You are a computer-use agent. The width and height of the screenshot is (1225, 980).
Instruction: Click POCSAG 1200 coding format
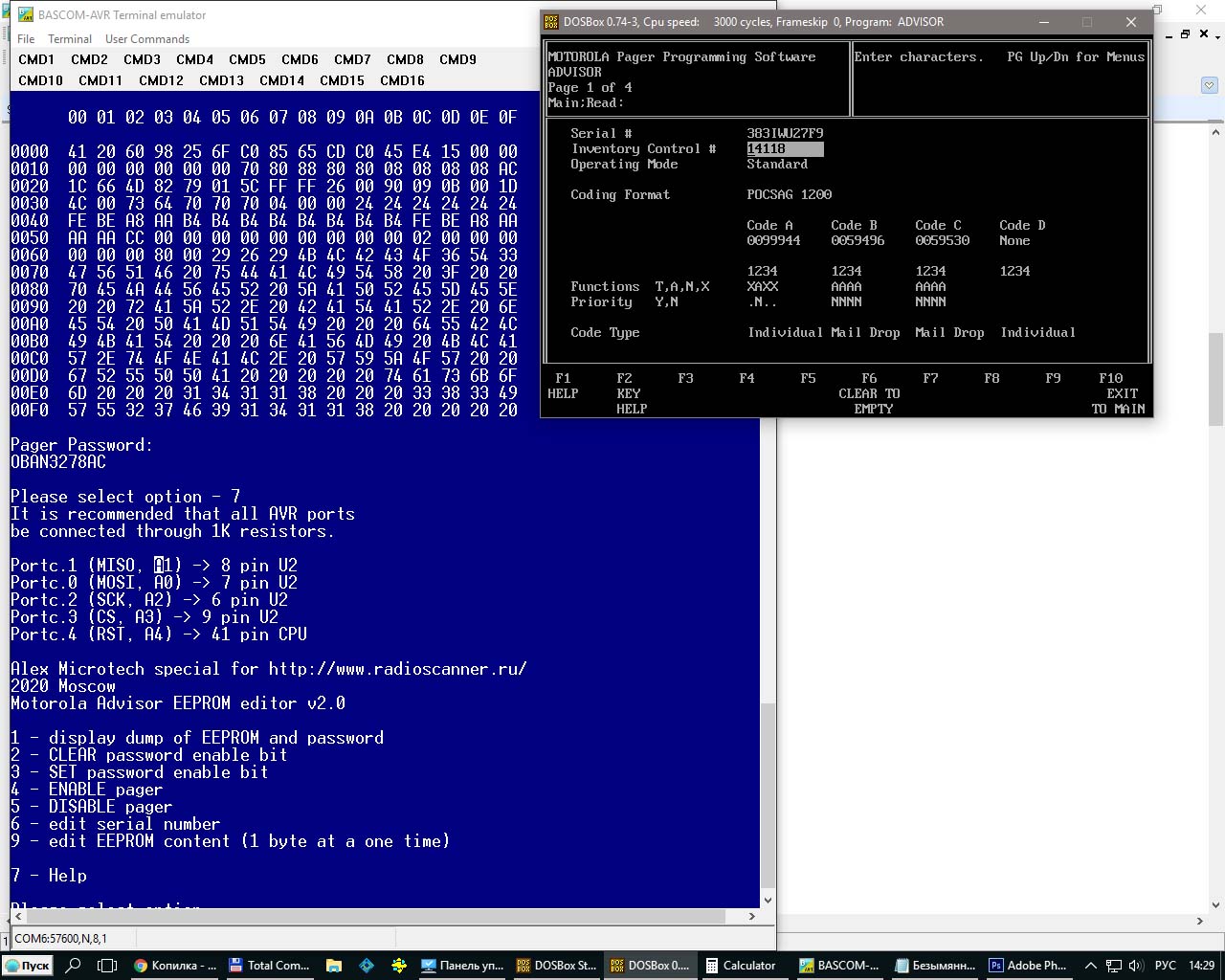[x=789, y=194]
